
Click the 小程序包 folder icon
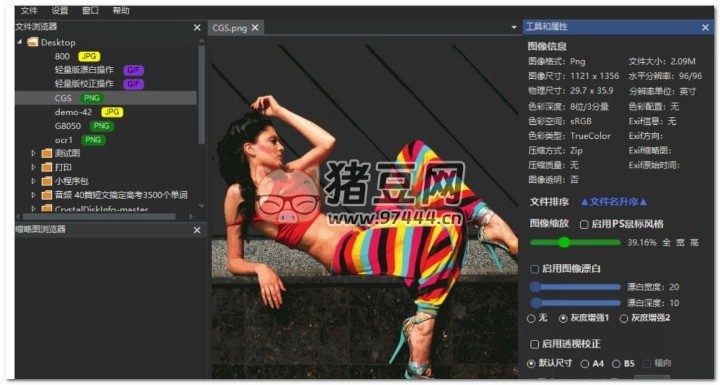[46, 181]
